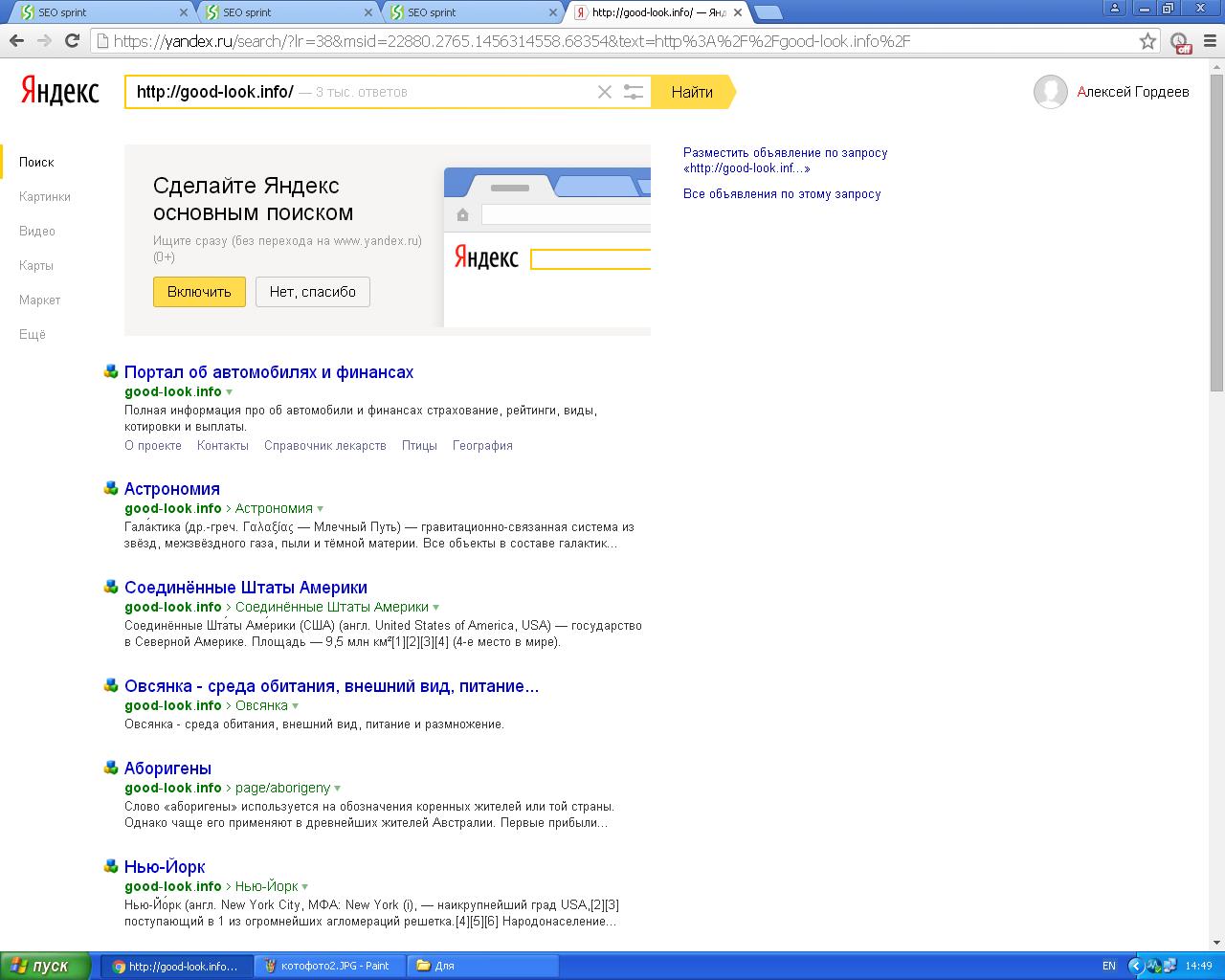This screenshot has height=980, width=1225.
Task: Expand hidden tray icons arrow
Action: point(1136,966)
